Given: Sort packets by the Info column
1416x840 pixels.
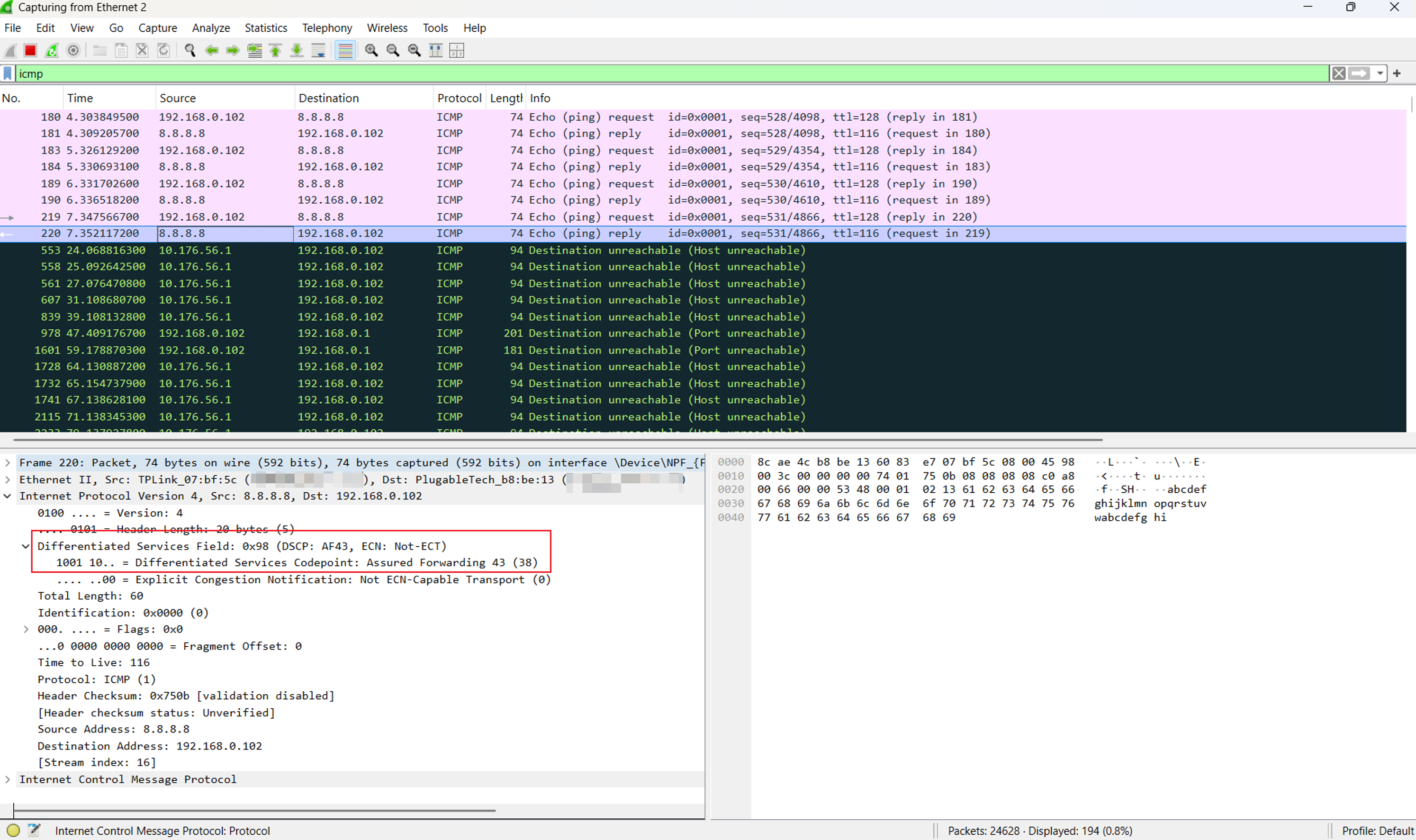Looking at the screenshot, I should click(966, 98).
